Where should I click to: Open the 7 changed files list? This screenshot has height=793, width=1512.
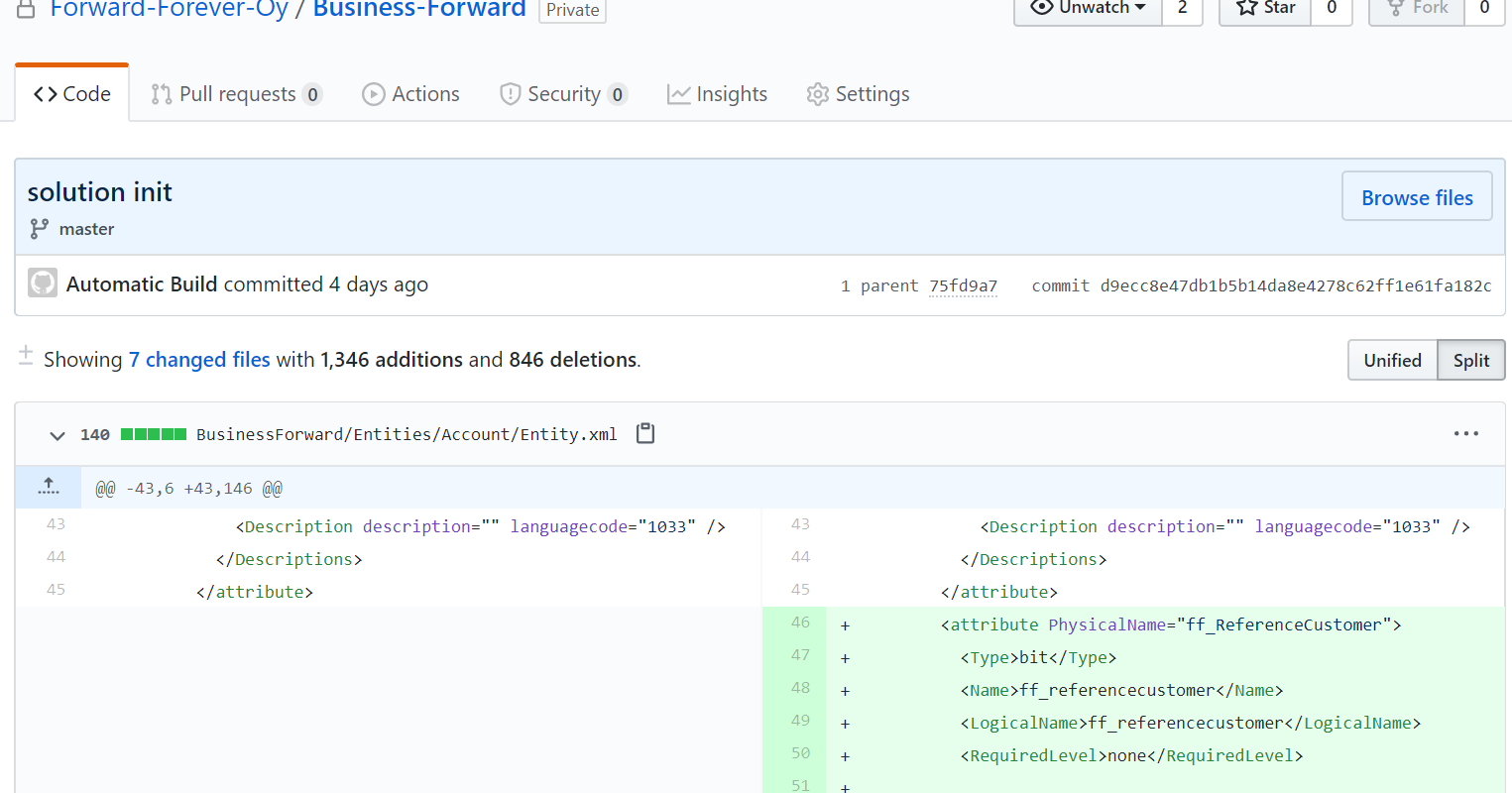click(x=199, y=360)
